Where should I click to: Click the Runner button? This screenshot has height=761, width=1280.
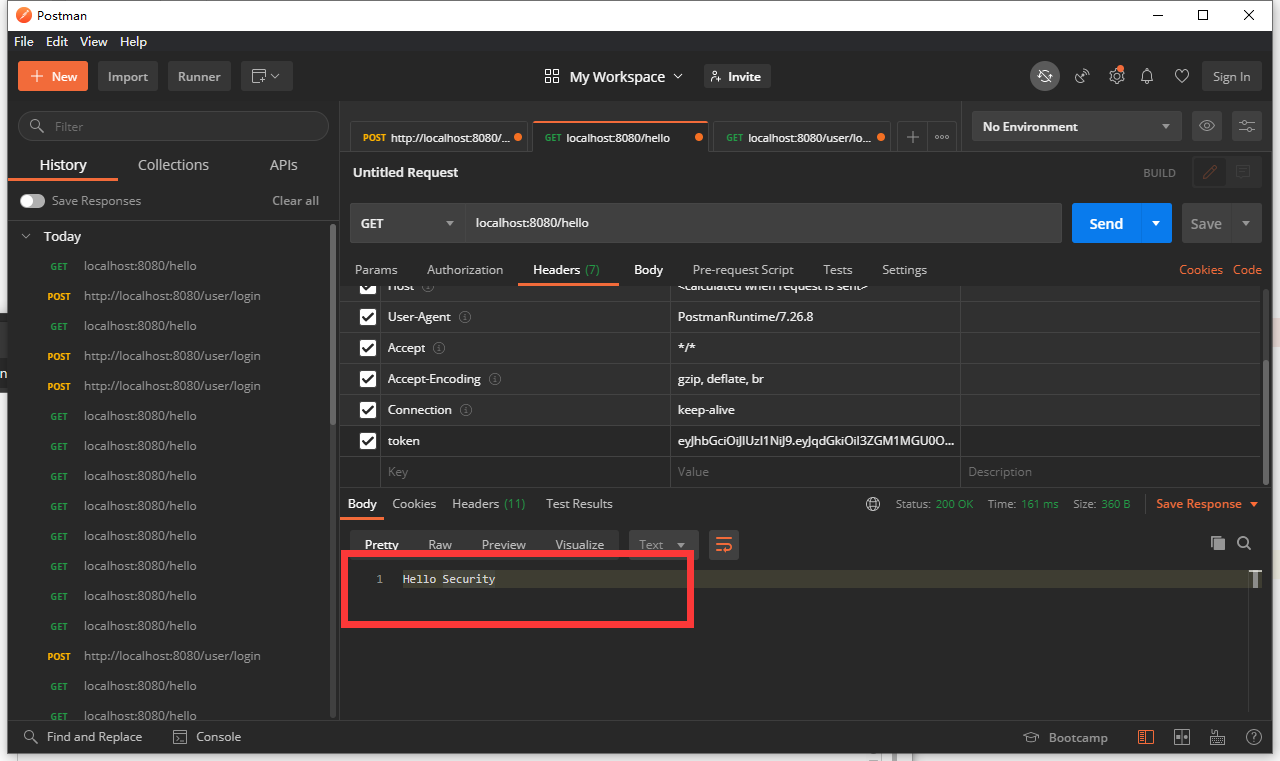coord(199,76)
